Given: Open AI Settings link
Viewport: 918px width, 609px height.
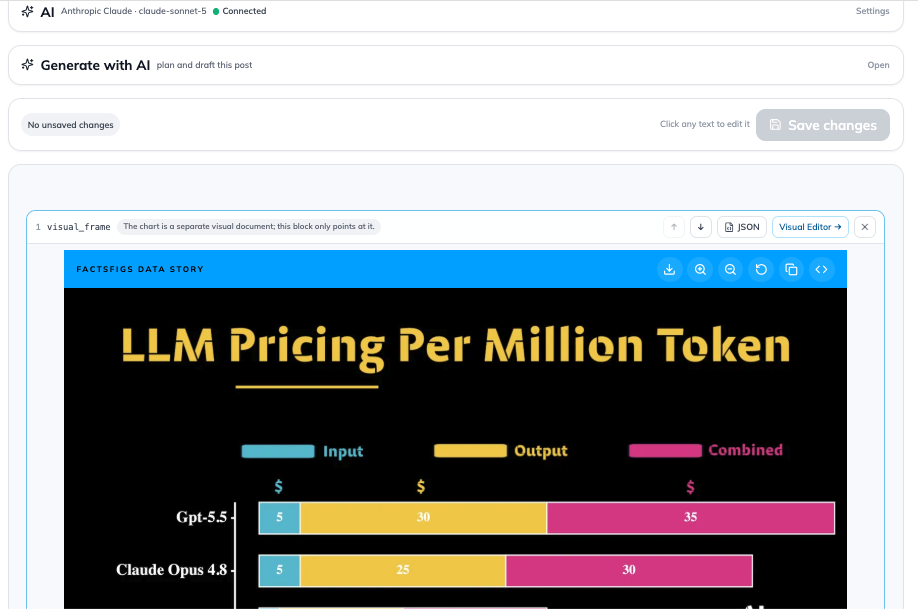Looking at the screenshot, I should pyautogui.click(x=872, y=11).
